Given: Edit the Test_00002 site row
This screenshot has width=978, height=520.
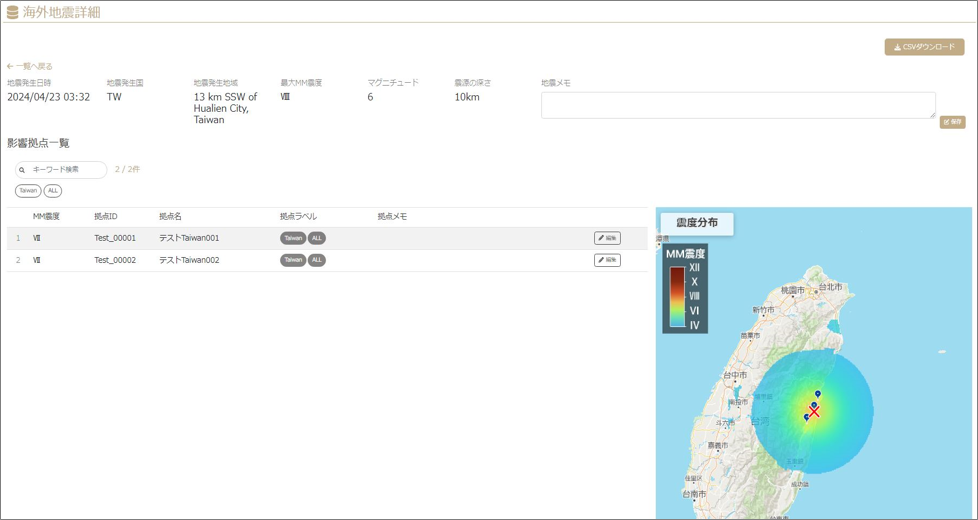Looking at the screenshot, I should pos(607,260).
